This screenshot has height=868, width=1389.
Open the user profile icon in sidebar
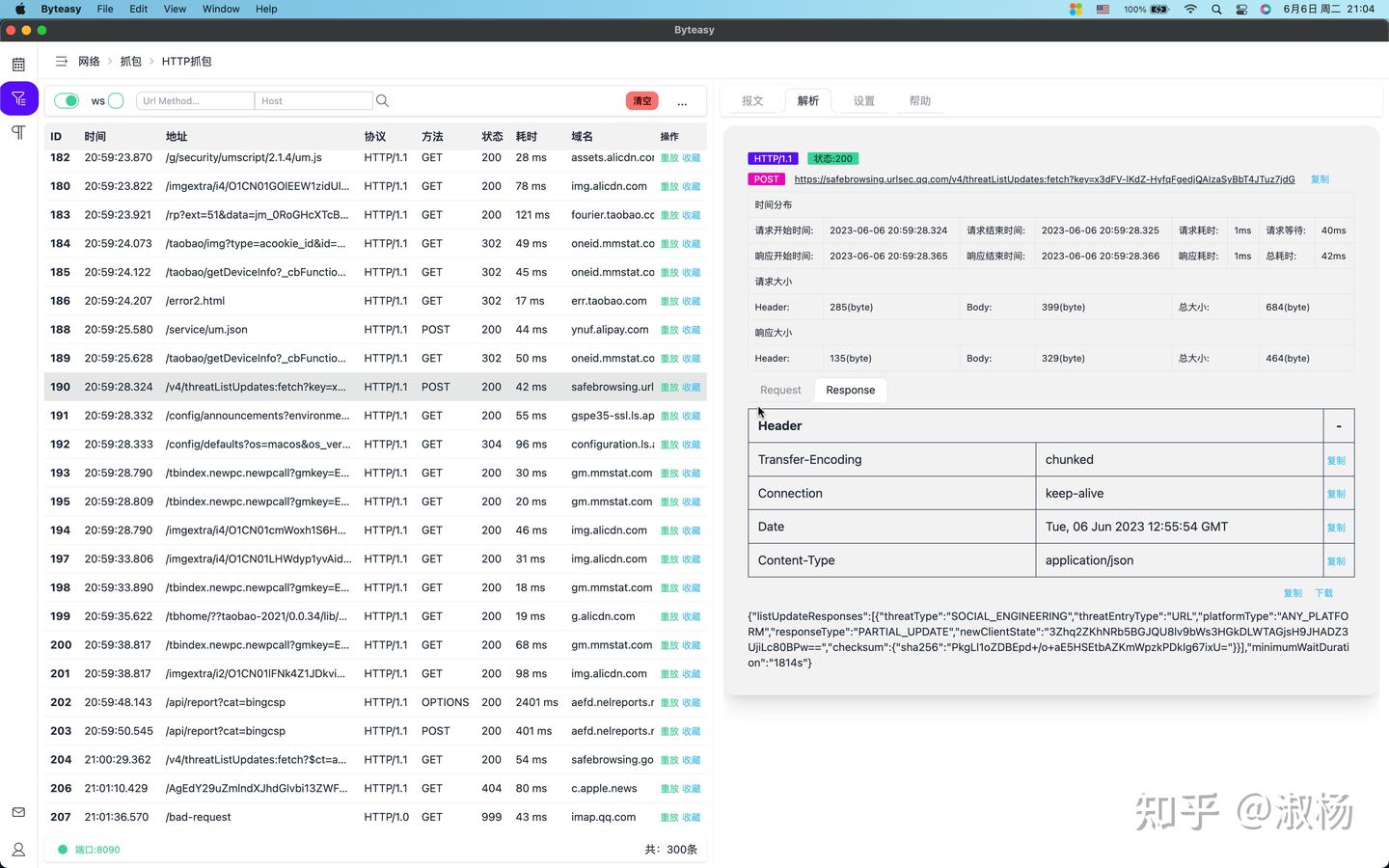(18, 850)
